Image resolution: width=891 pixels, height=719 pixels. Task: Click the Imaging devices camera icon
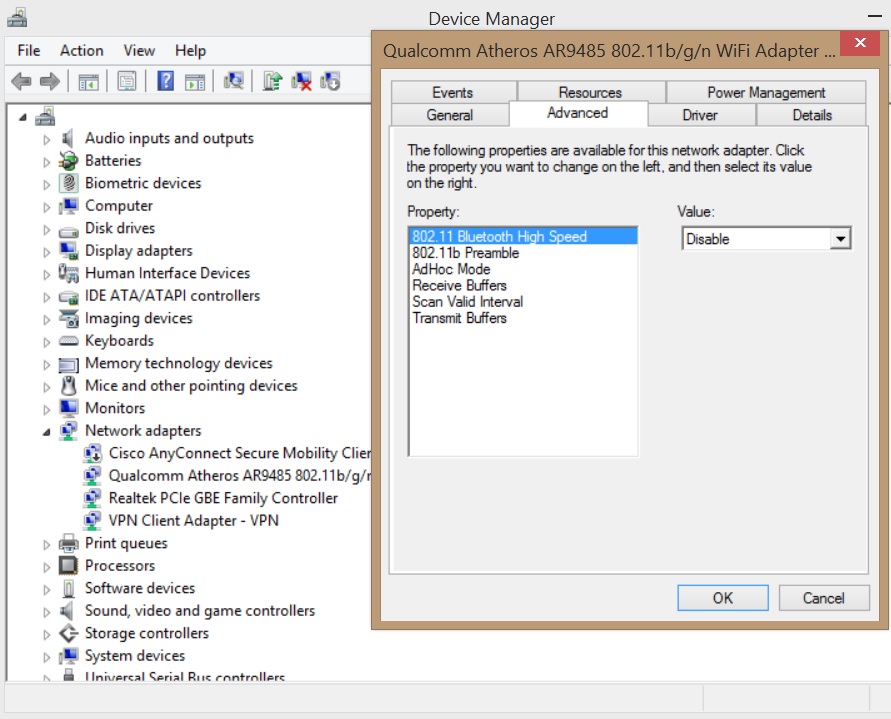pos(69,318)
